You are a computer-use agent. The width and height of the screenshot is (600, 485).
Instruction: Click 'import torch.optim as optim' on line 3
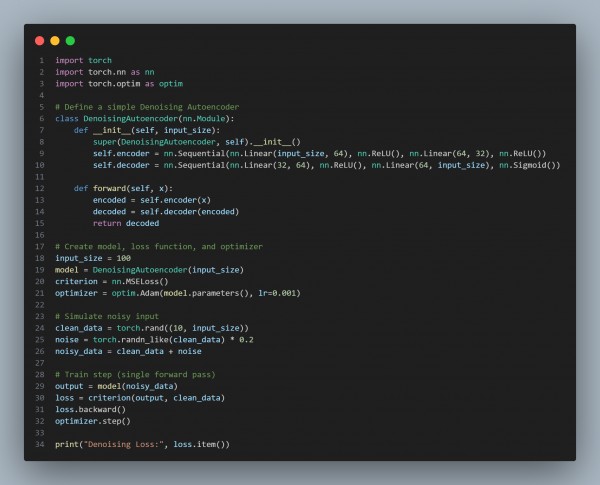[119, 83]
